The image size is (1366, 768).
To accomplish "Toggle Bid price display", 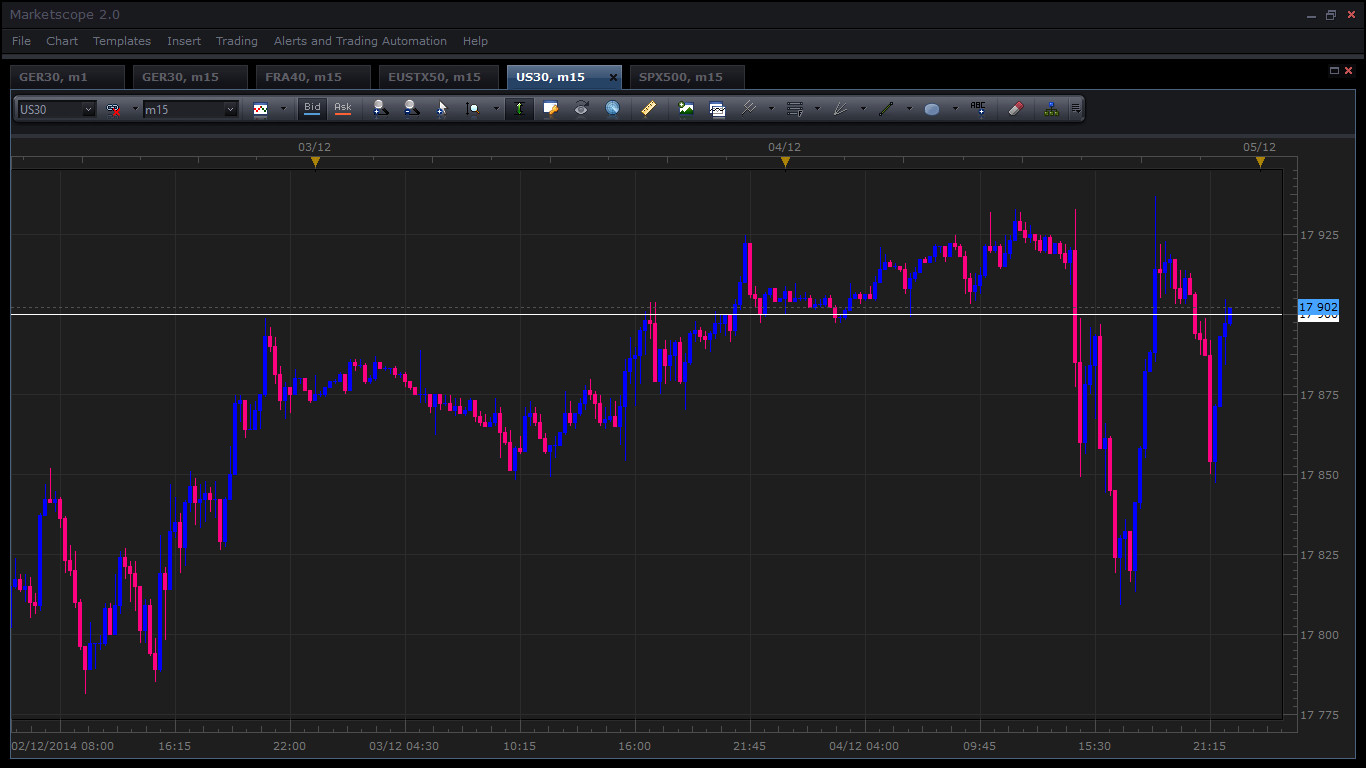I will click(x=313, y=109).
